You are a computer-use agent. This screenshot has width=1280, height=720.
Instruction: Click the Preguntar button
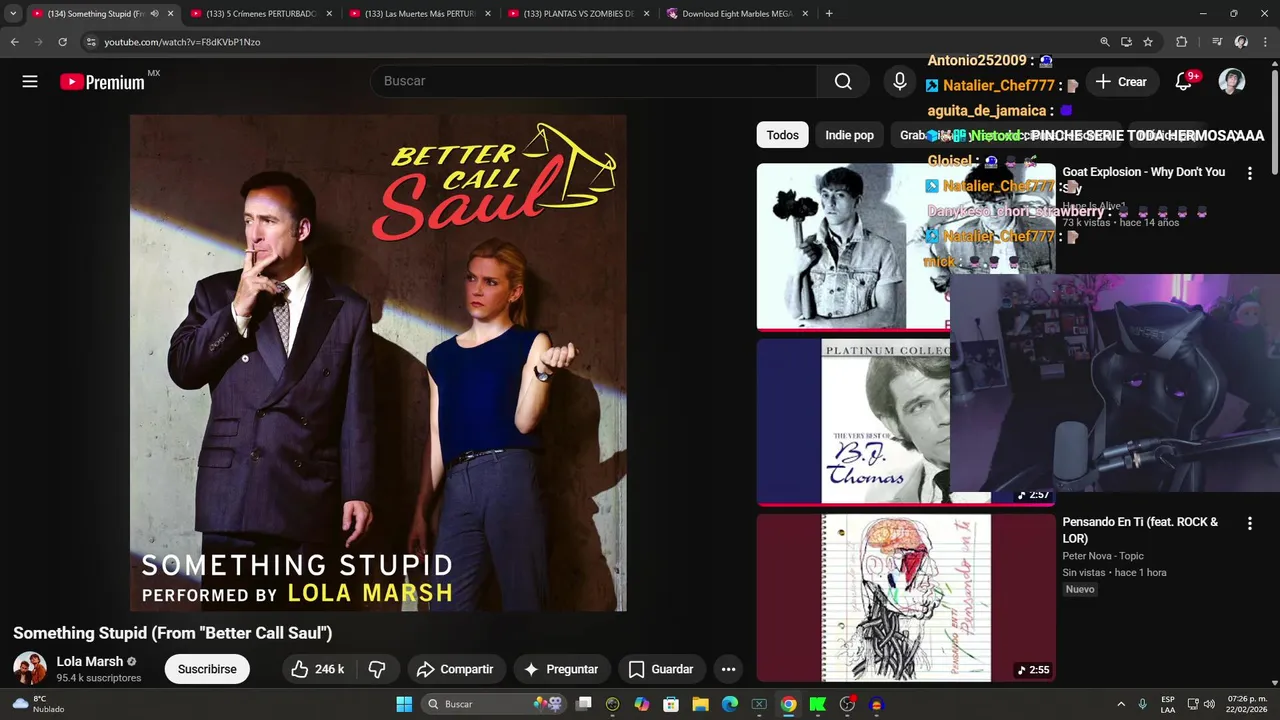click(561, 669)
